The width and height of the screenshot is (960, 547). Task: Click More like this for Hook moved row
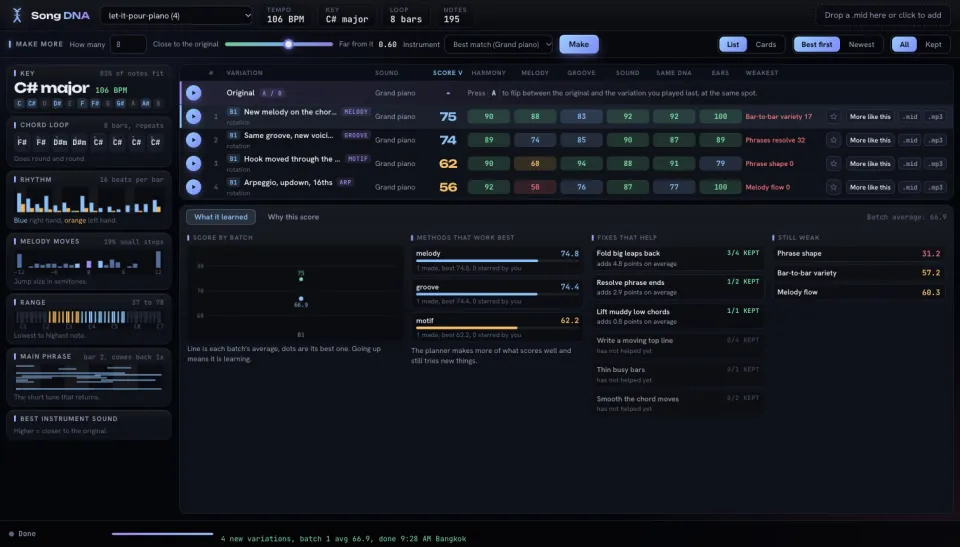click(870, 164)
